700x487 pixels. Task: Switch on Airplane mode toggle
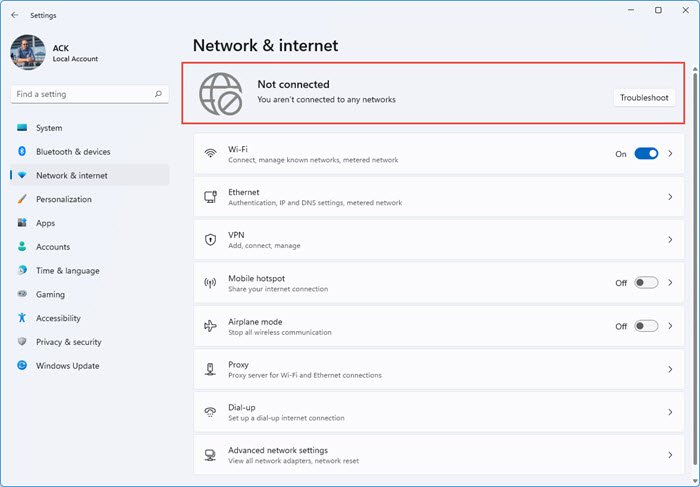pyautogui.click(x=646, y=326)
